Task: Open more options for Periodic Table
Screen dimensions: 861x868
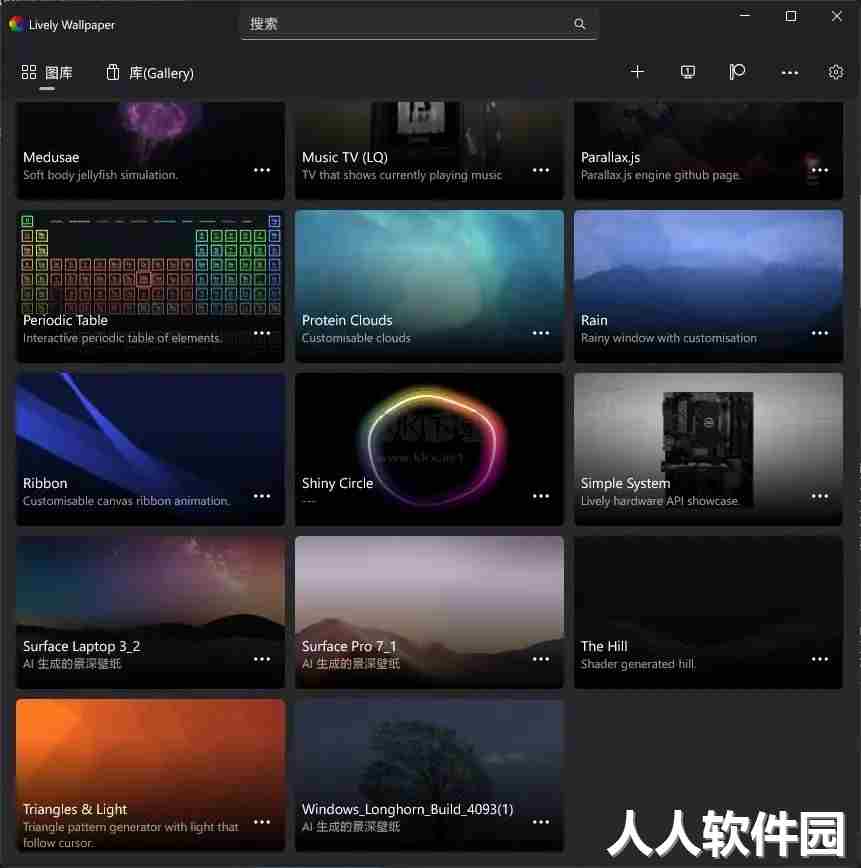Action: (x=262, y=333)
